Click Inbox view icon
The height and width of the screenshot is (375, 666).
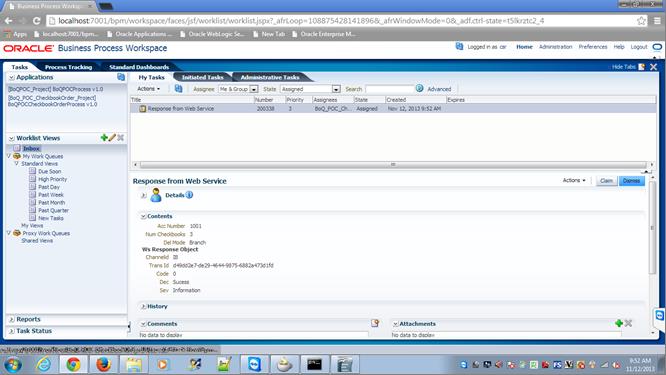pyautogui.click(x=17, y=148)
